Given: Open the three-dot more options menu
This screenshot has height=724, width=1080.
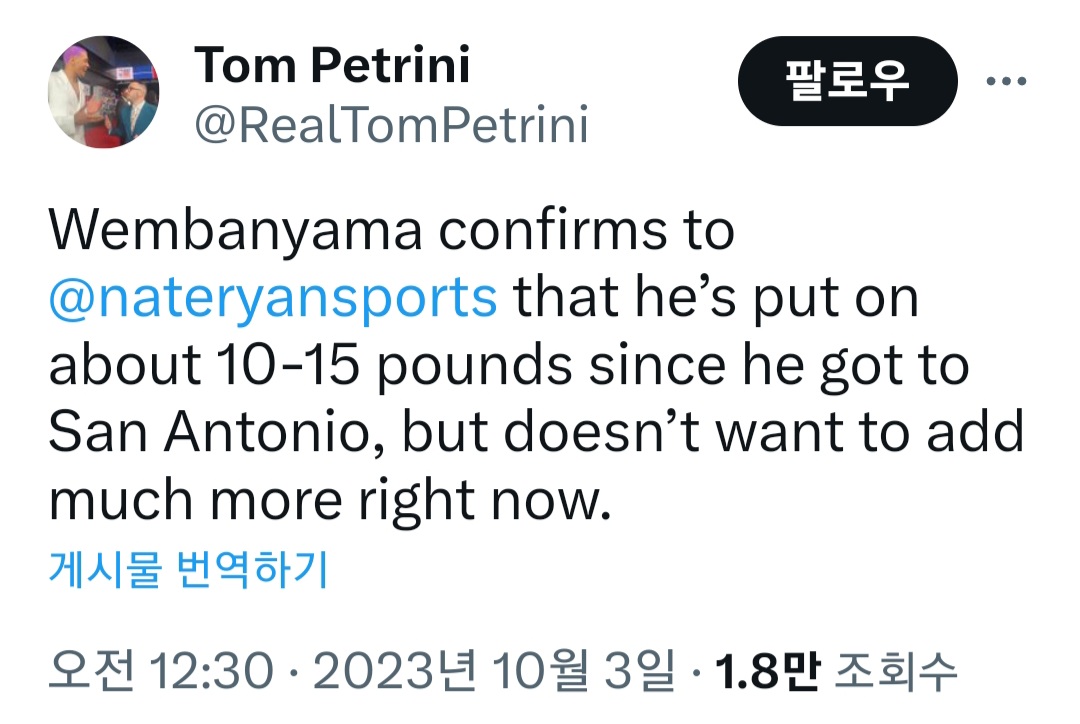Looking at the screenshot, I should click(1006, 82).
